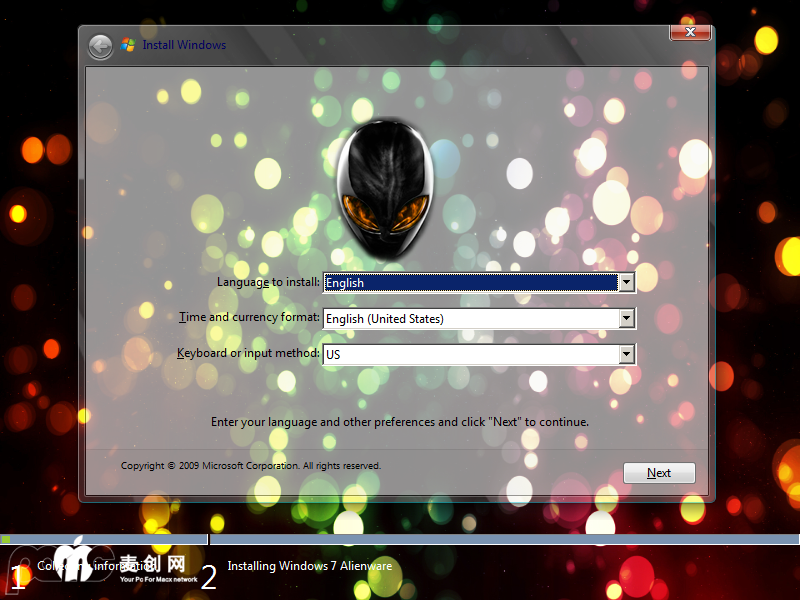Expand the Keyboard or input method arrow
The image size is (800, 600).
(626, 354)
